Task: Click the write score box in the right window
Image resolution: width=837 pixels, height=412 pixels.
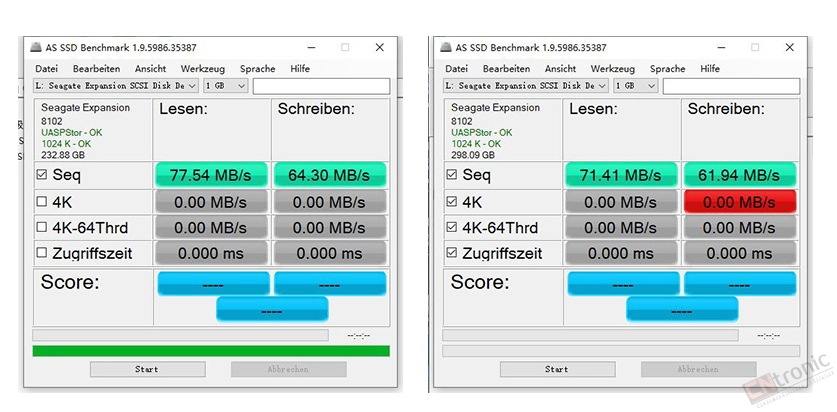Action: [x=740, y=283]
